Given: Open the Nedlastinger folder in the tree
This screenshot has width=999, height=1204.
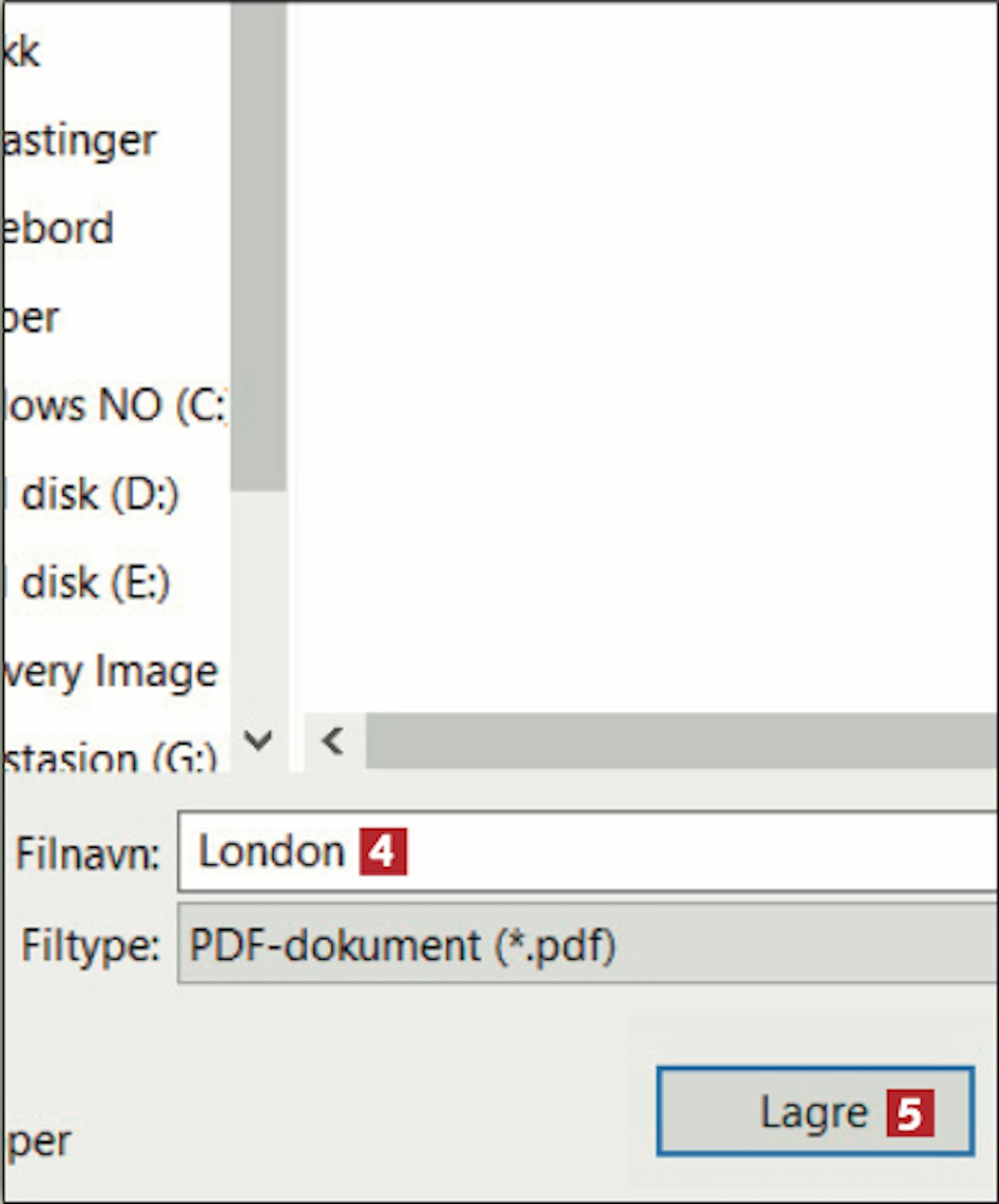Looking at the screenshot, I should (80, 140).
